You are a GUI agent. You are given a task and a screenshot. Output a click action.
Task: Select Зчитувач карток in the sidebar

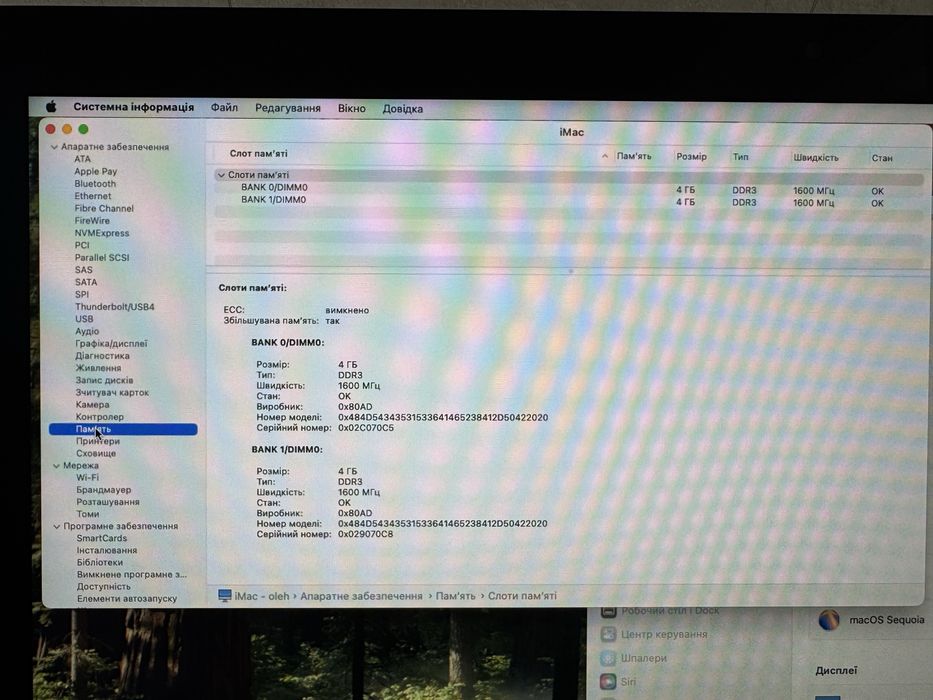[112, 393]
